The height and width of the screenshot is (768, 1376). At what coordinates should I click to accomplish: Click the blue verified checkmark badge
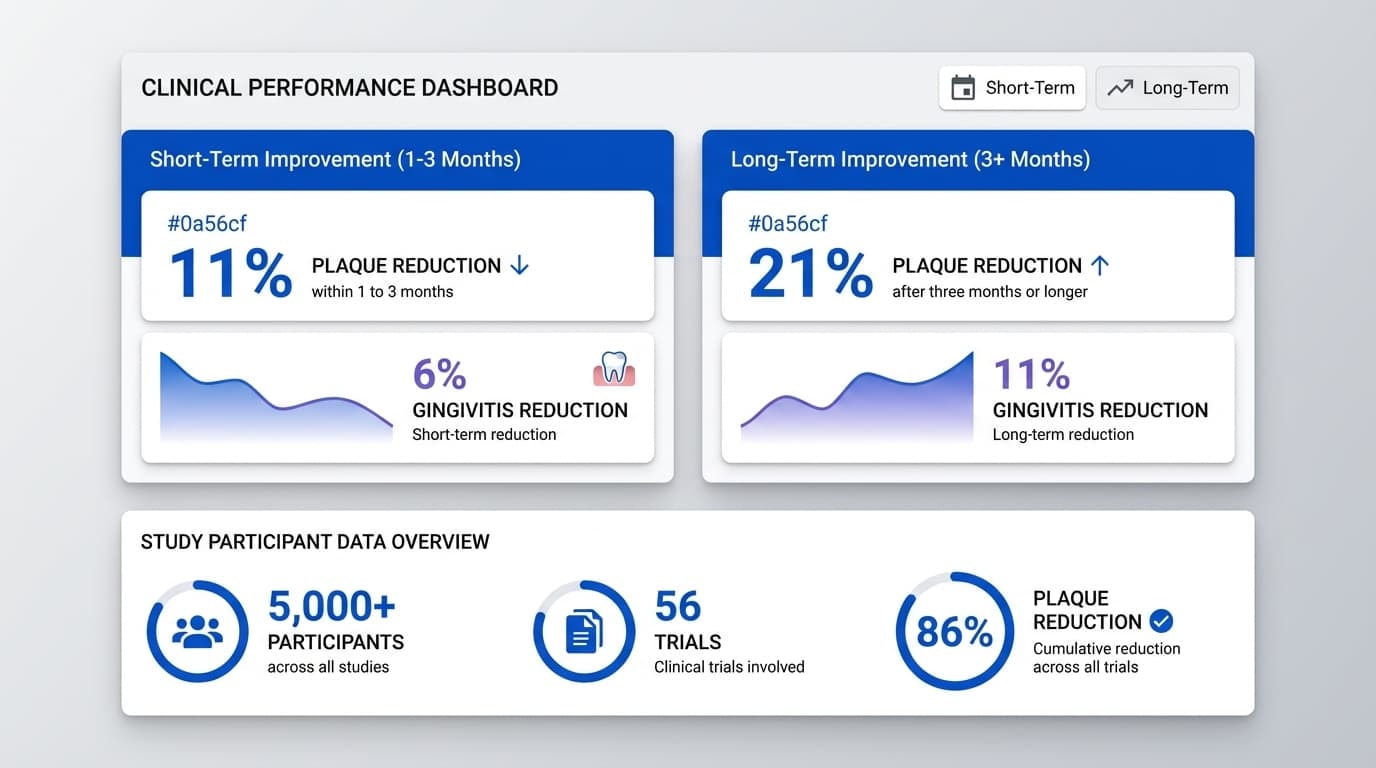(1160, 621)
